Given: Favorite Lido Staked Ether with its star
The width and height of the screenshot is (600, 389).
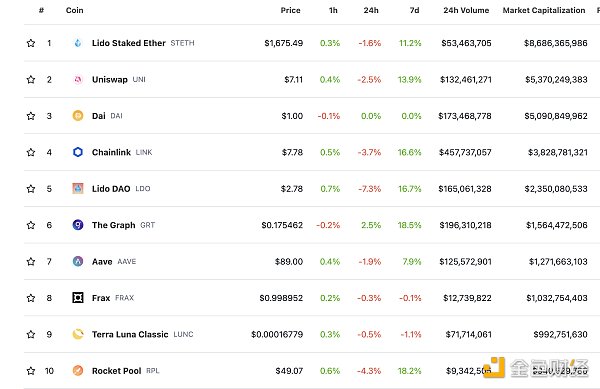Looking at the screenshot, I should coord(31,43).
